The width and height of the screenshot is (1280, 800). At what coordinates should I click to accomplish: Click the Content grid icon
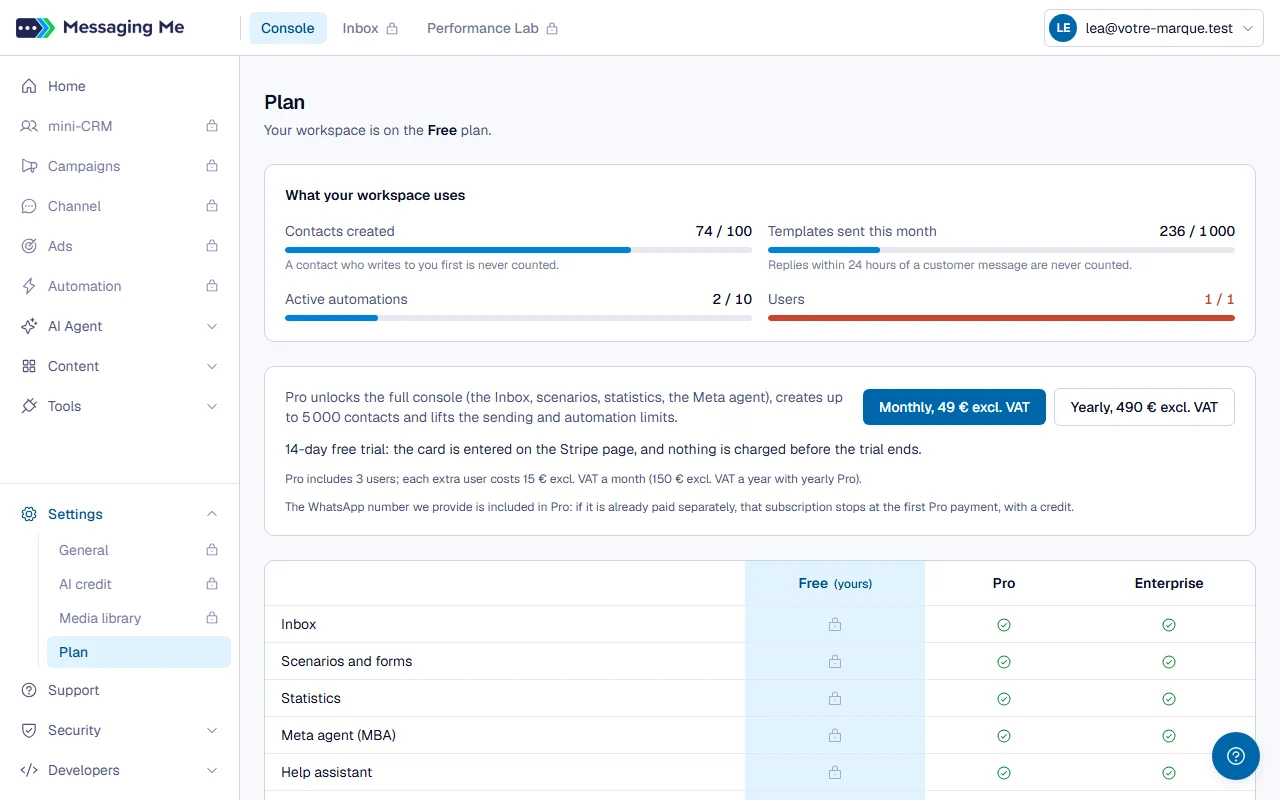(29, 366)
